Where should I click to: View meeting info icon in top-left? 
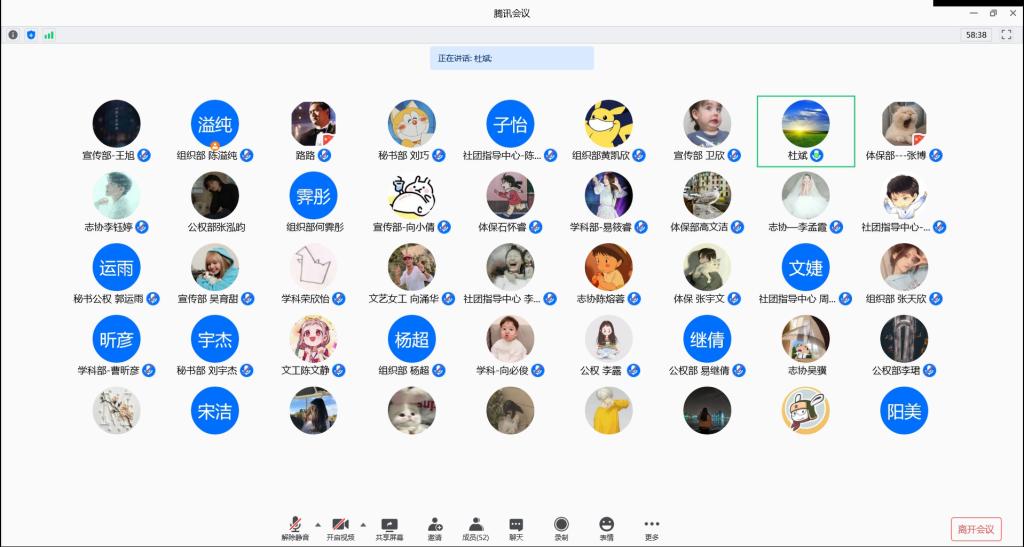click(x=13, y=35)
